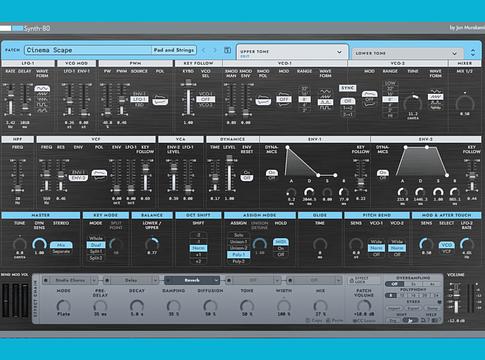Image resolution: width=485 pixels, height=360 pixels.
Task: Go to previous patch with left arrow
Action: pyautogui.click(x=204, y=50)
